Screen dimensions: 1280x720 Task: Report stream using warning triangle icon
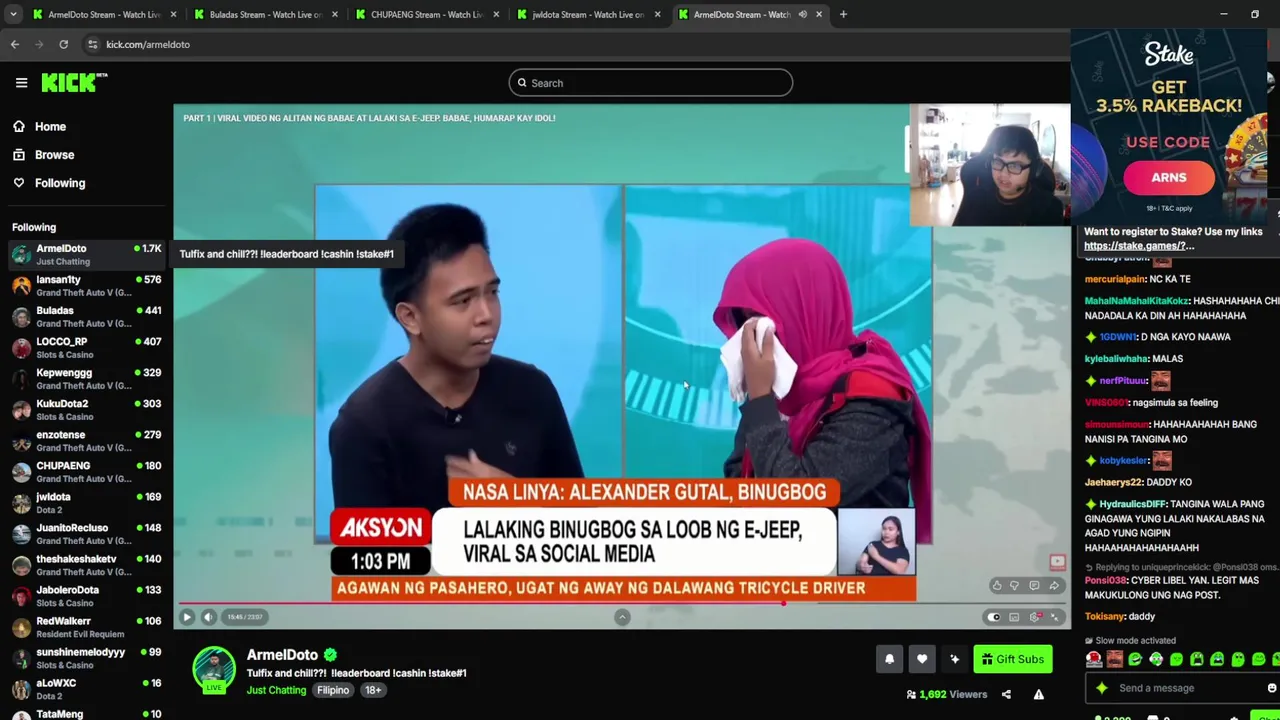(1038, 694)
